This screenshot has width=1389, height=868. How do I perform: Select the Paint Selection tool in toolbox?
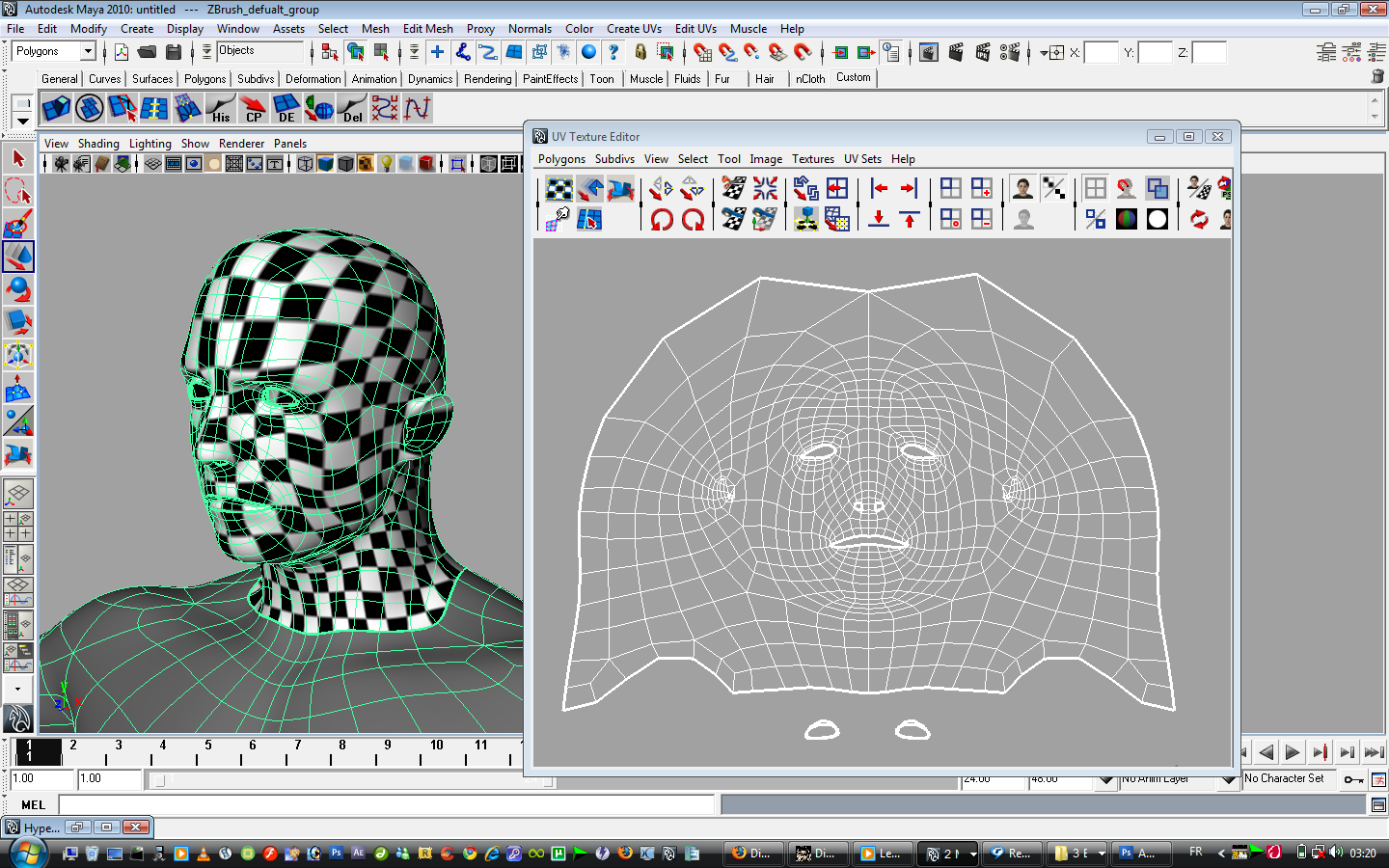click(x=18, y=224)
